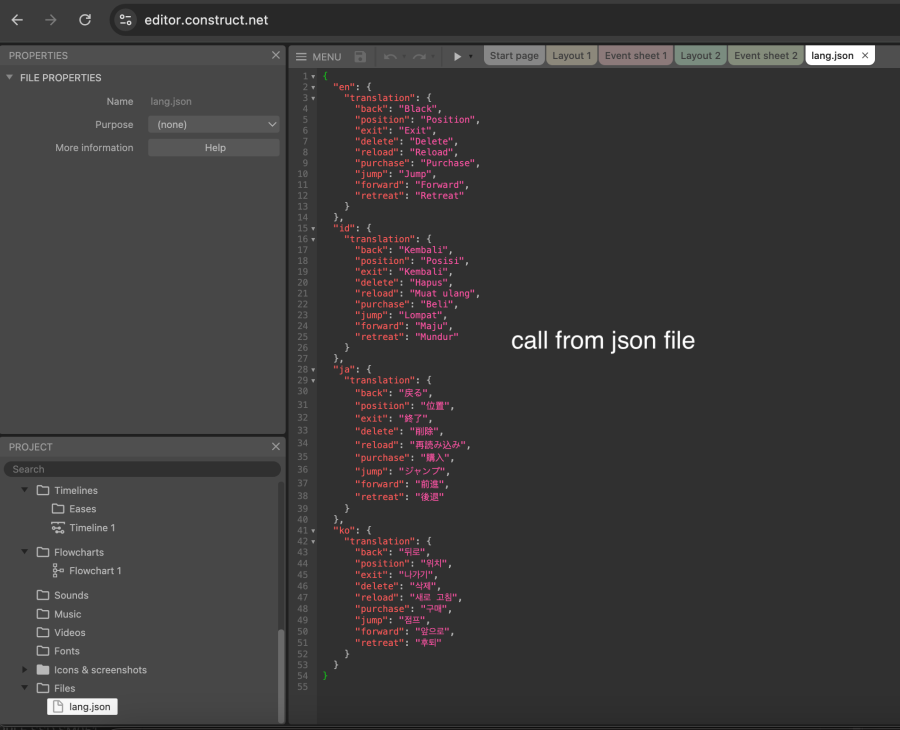900x730 pixels.
Task: Click the editor.construct.net address bar
Action: click(x=206, y=20)
